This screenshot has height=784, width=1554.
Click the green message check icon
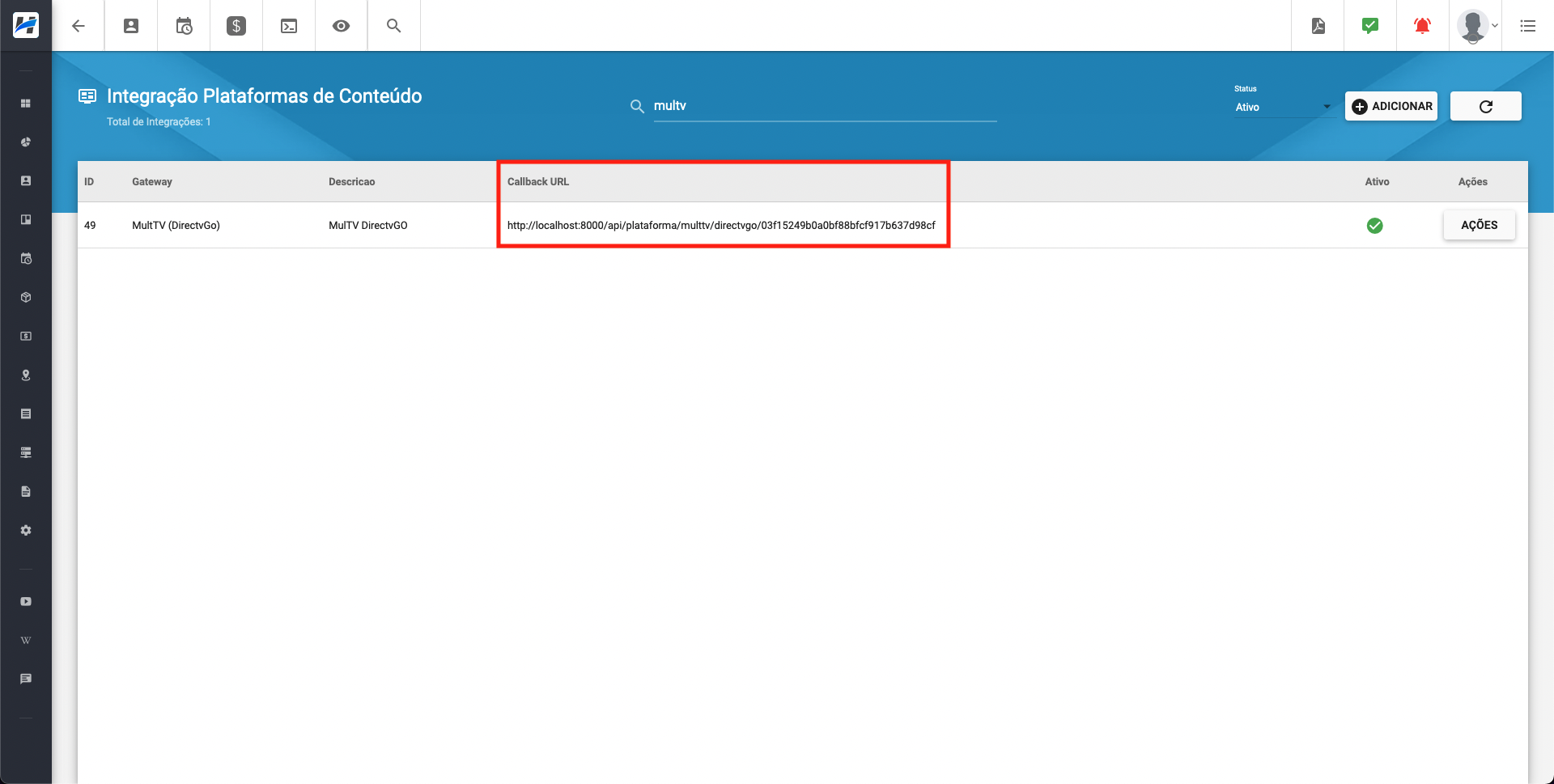click(x=1370, y=25)
